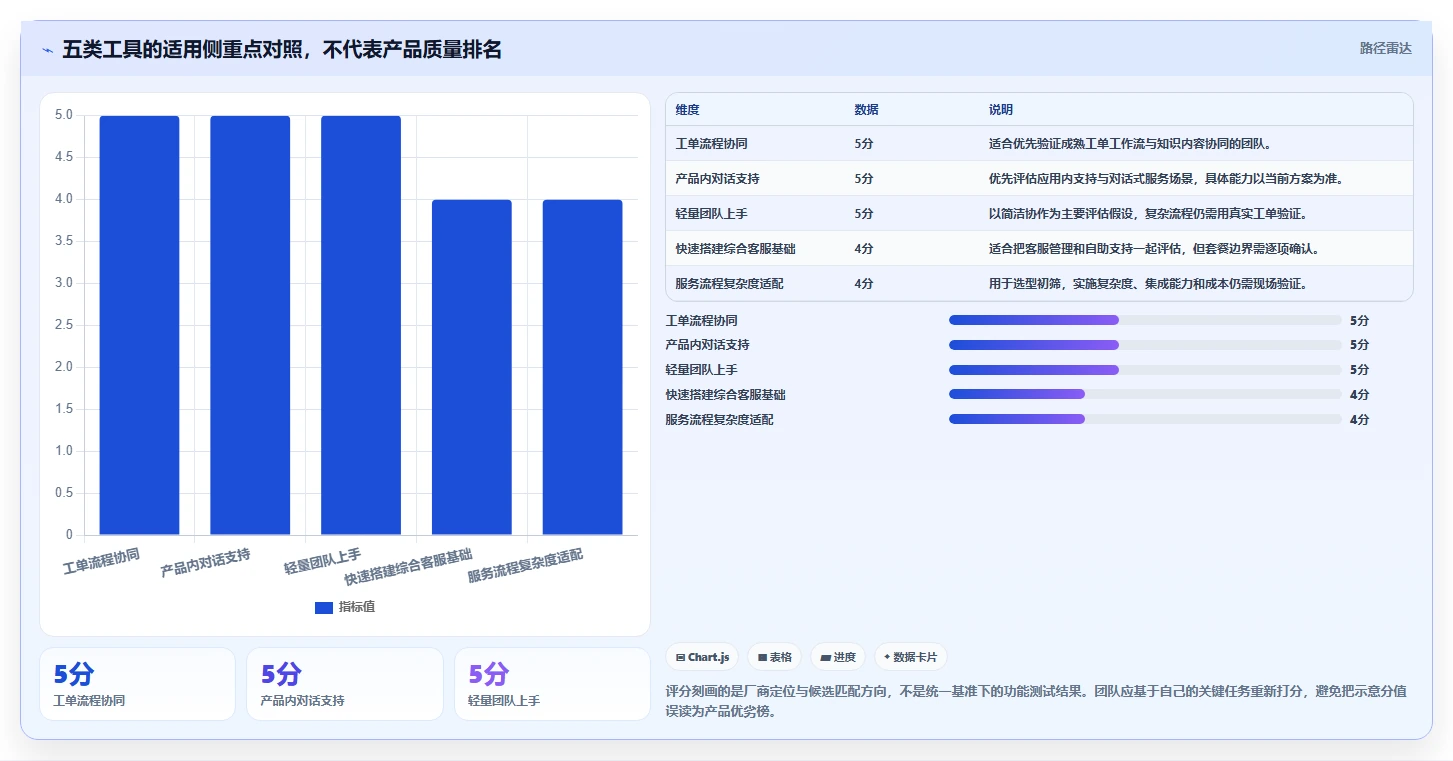This screenshot has height=761, width=1453.
Task: Select the 产品内对话支持 table row cell
Action: tap(718, 179)
